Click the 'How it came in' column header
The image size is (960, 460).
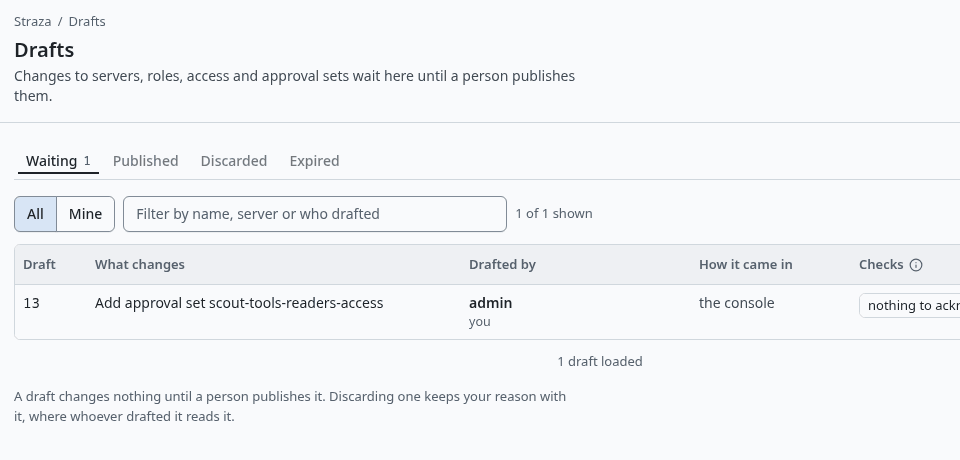pyautogui.click(x=746, y=265)
